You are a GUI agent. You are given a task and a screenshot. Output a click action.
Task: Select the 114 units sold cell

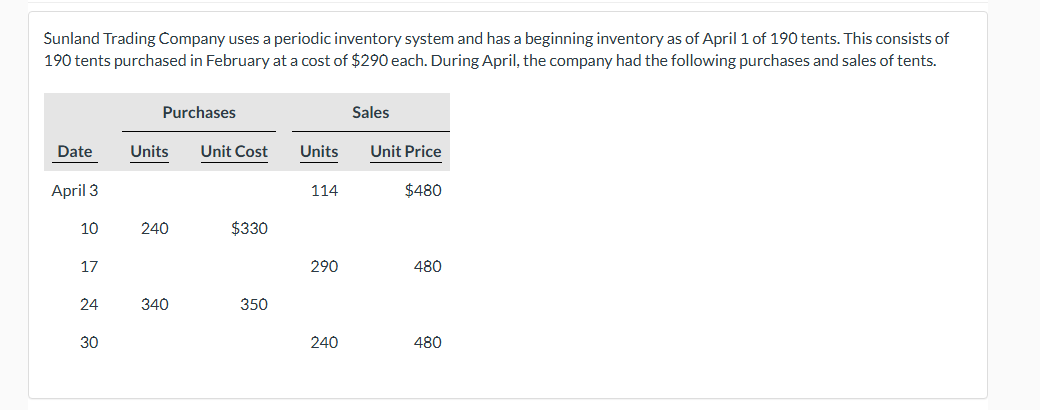click(324, 190)
